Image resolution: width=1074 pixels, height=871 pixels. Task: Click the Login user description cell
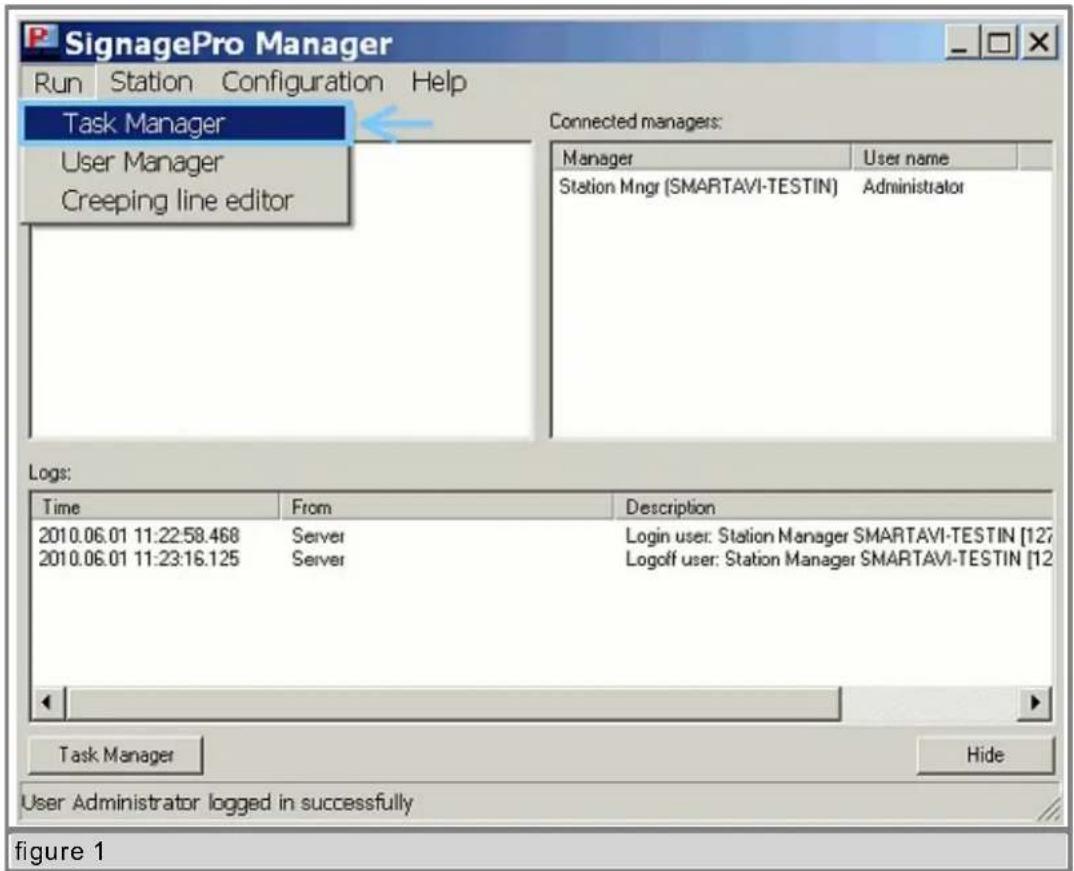838,535
